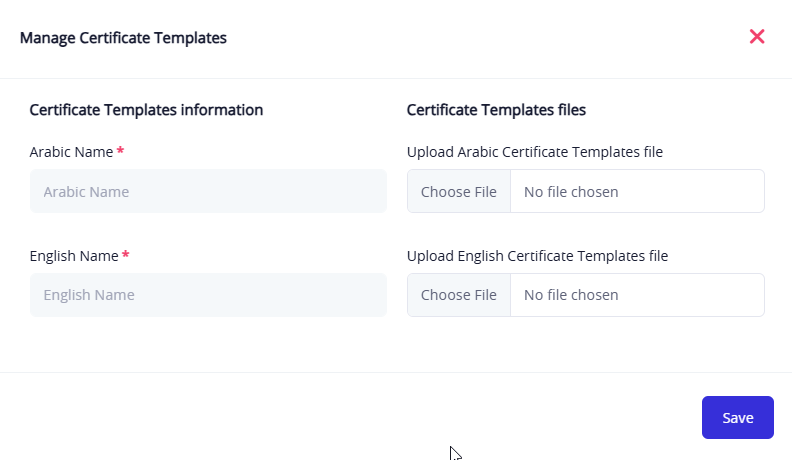Focus the Arabic Name input field
Screen dimensions: 792x460
click(x=208, y=191)
